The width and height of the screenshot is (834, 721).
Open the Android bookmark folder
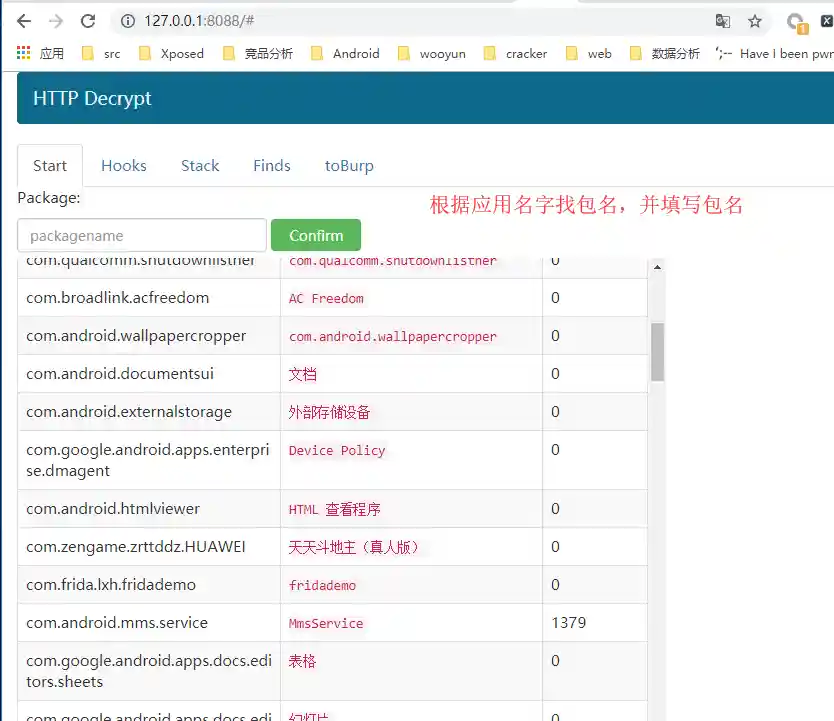pos(344,53)
